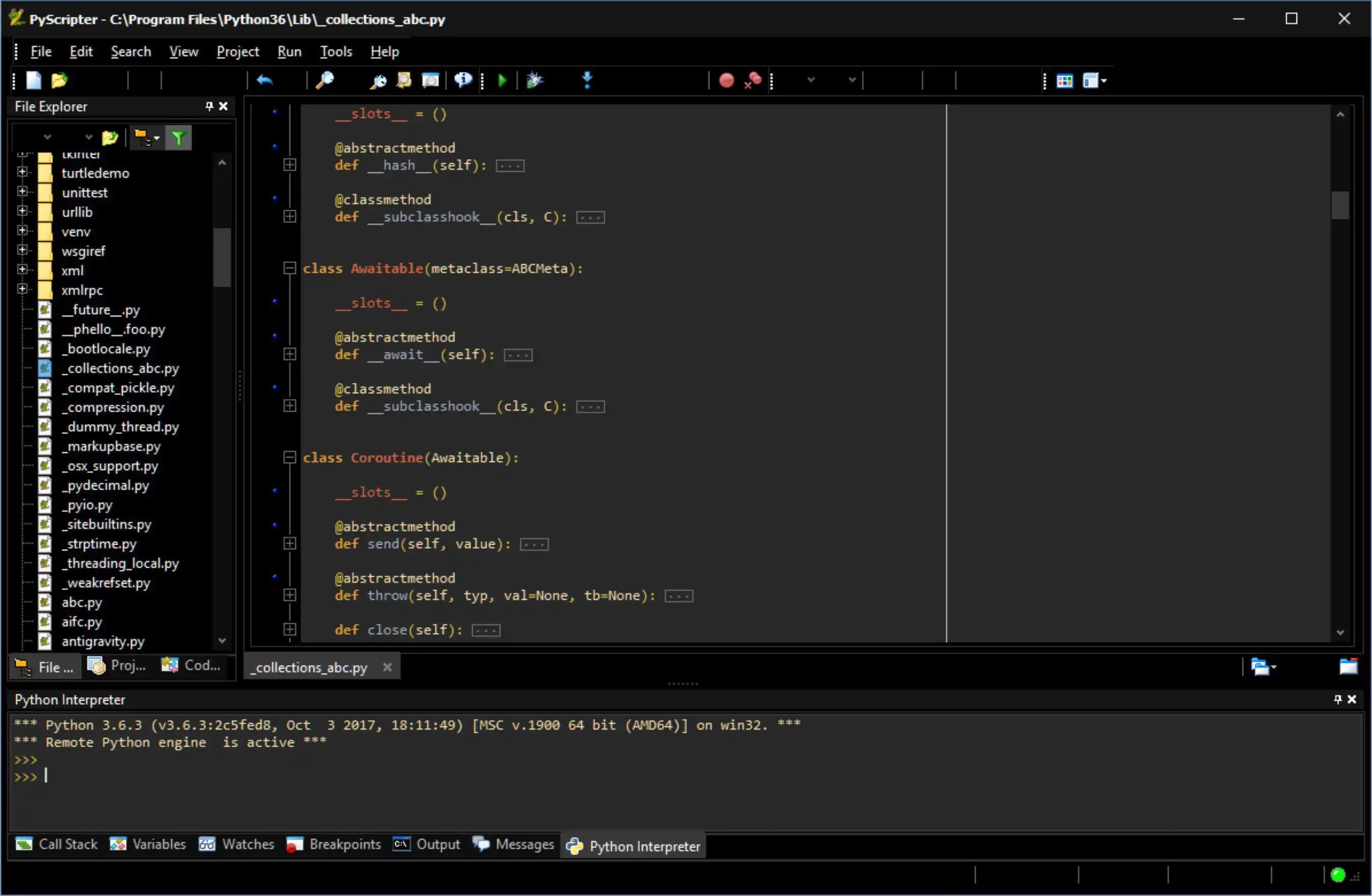Select the _collections_abc.py editor tab
Image resolution: width=1372 pixels, height=896 pixels.
coord(309,667)
